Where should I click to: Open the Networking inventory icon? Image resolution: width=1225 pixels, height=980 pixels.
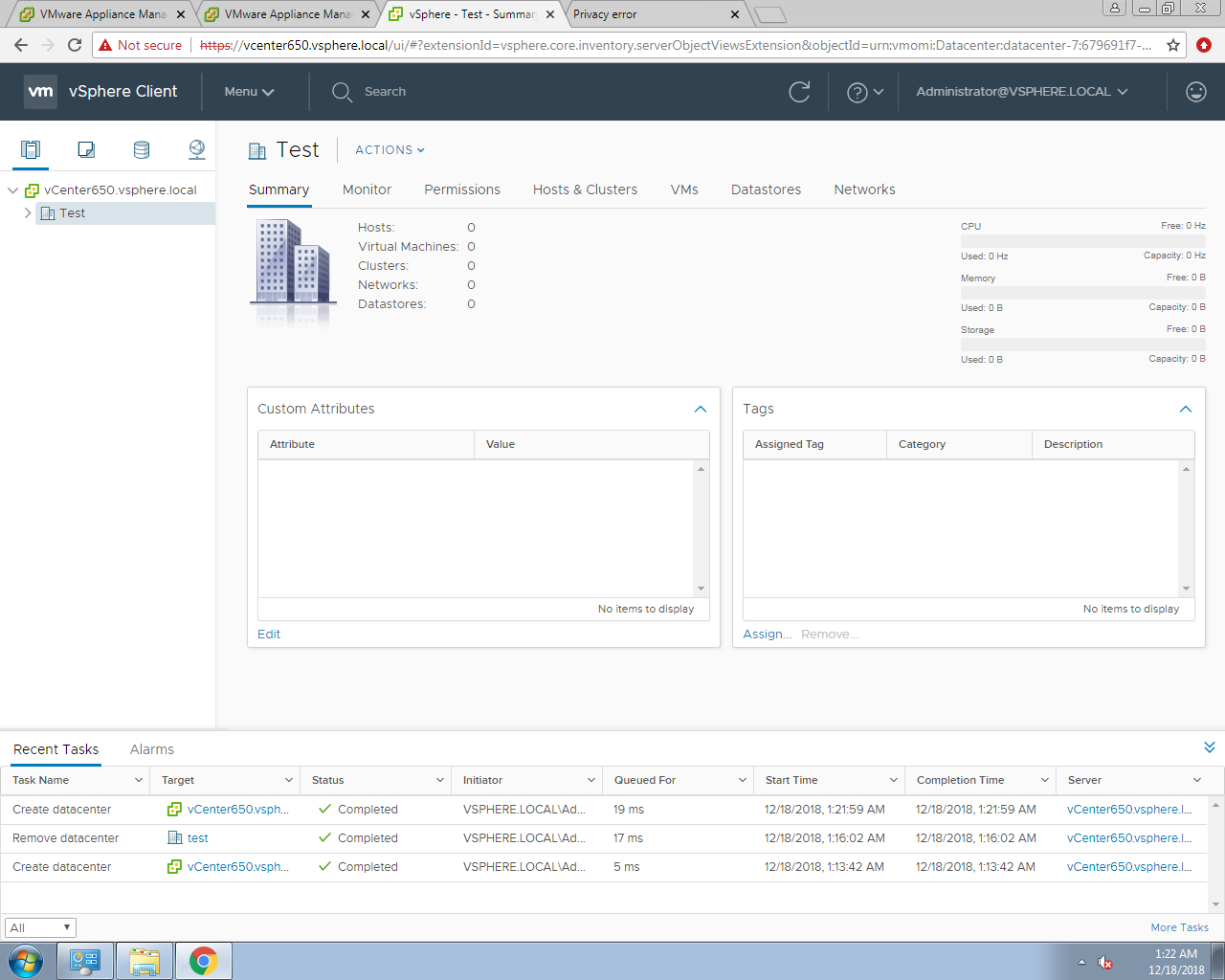tap(197, 149)
